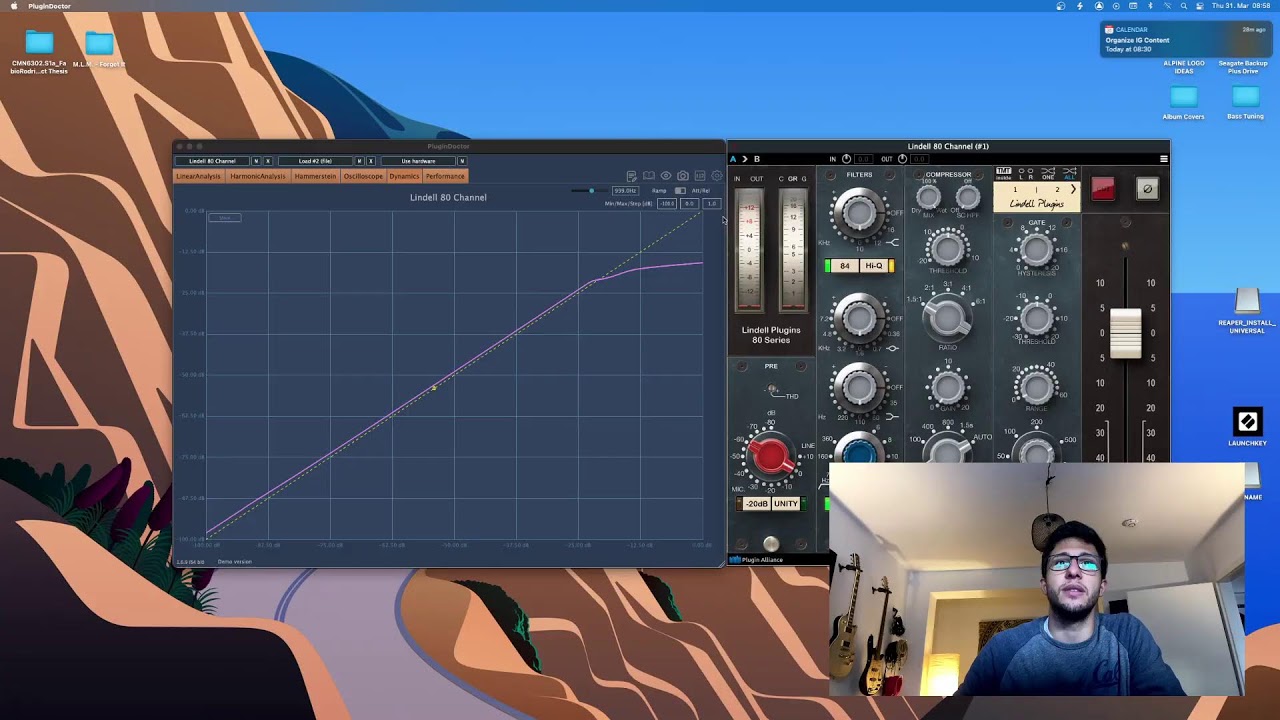Click the TMT inside icon

pyautogui.click(x=1004, y=174)
